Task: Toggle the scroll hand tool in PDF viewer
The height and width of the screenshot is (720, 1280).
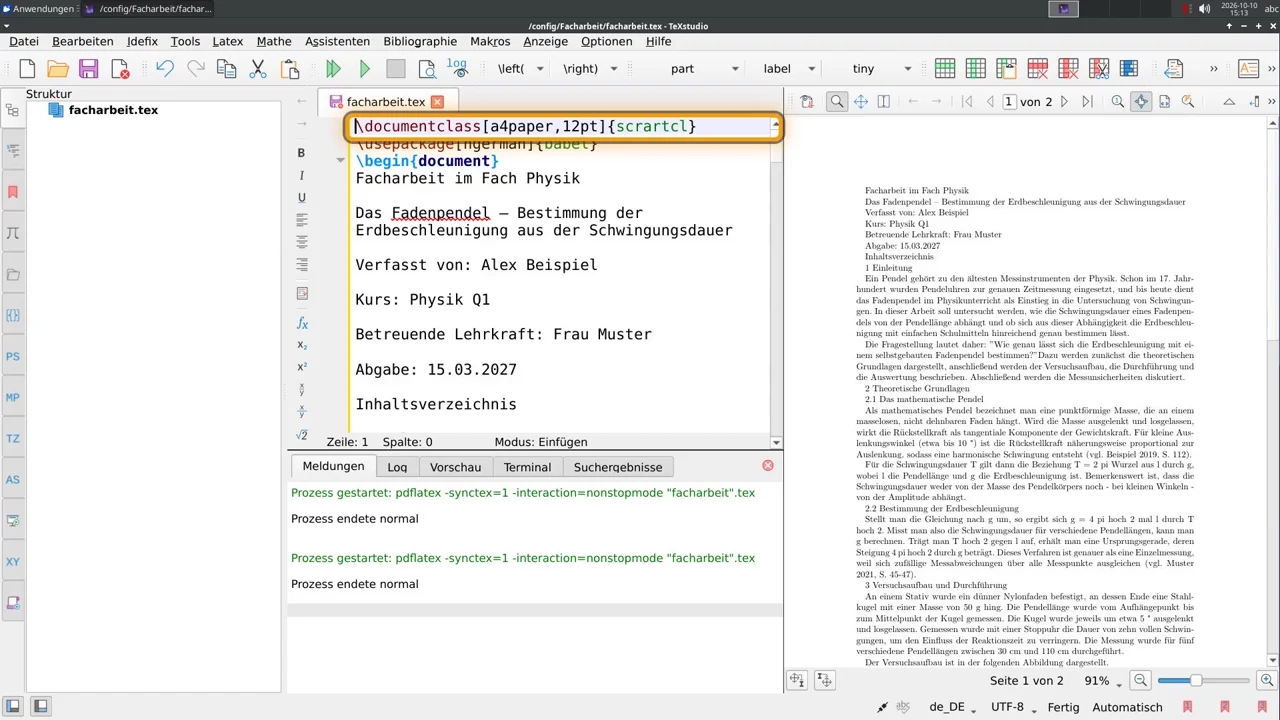Action: pyautogui.click(x=860, y=102)
